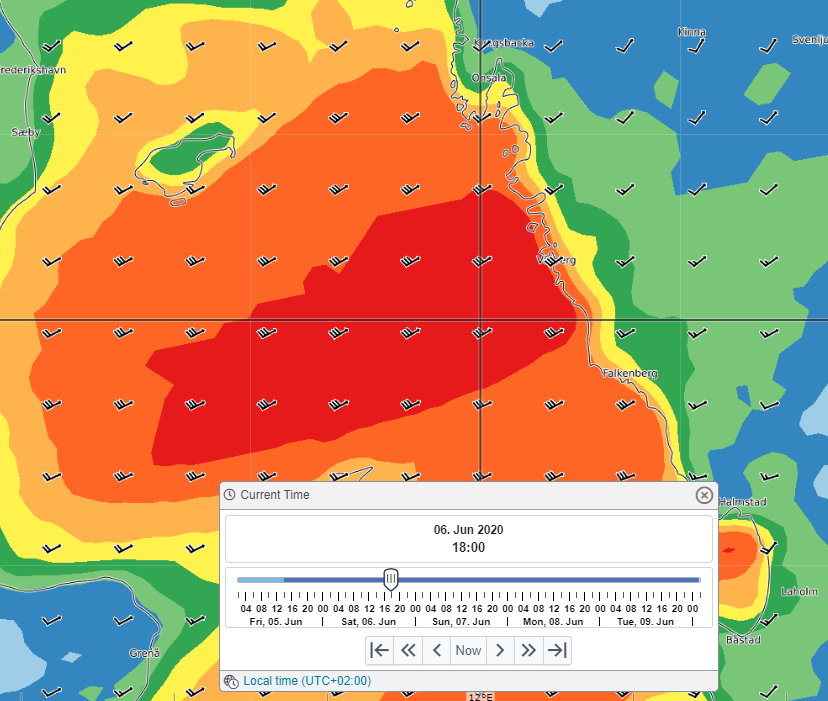Open the Local time (UTC+02:00) link
This screenshot has width=828, height=701.
coord(314,681)
